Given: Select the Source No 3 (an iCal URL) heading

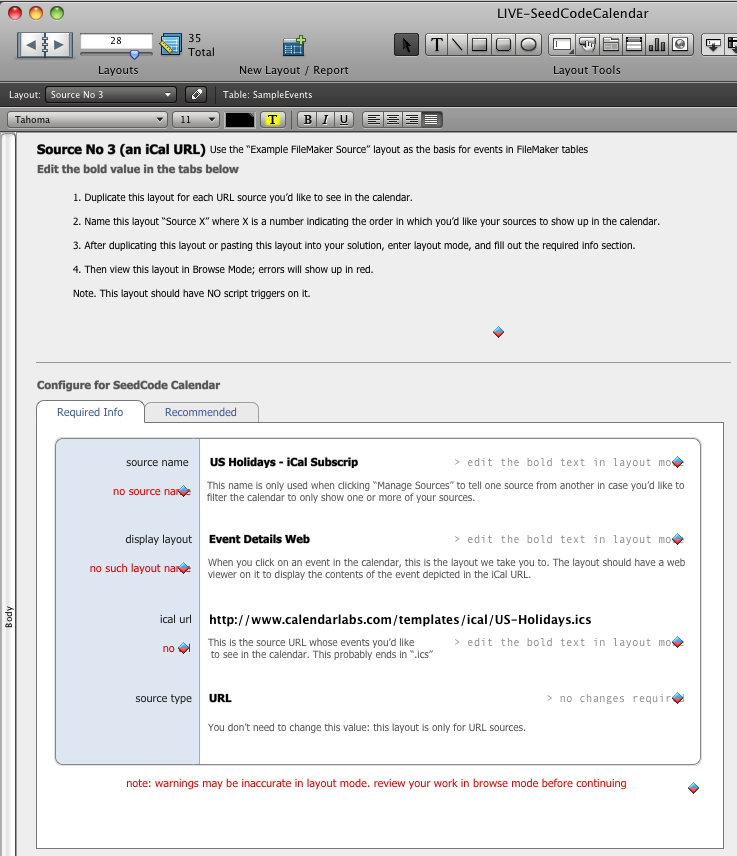Looking at the screenshot, I should pos(121,150).
